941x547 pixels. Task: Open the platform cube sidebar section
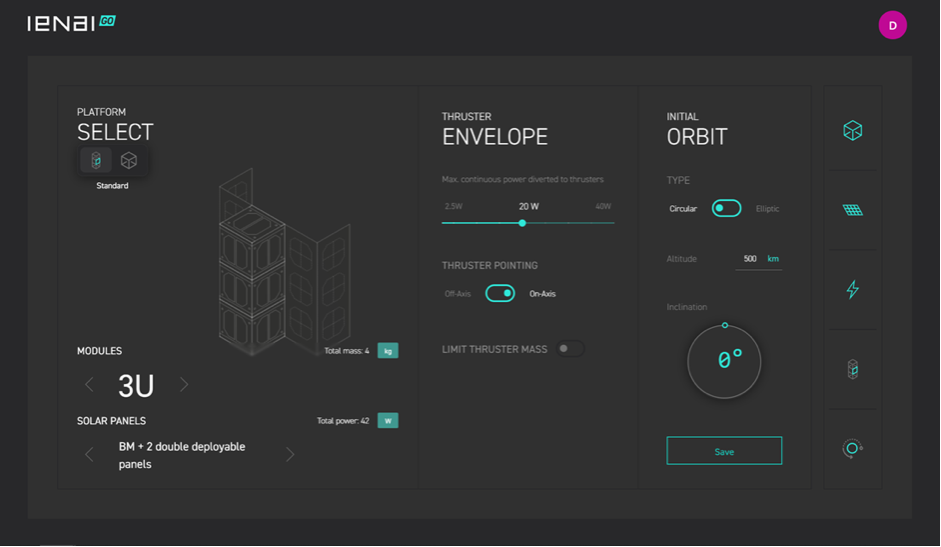(852, 130)
